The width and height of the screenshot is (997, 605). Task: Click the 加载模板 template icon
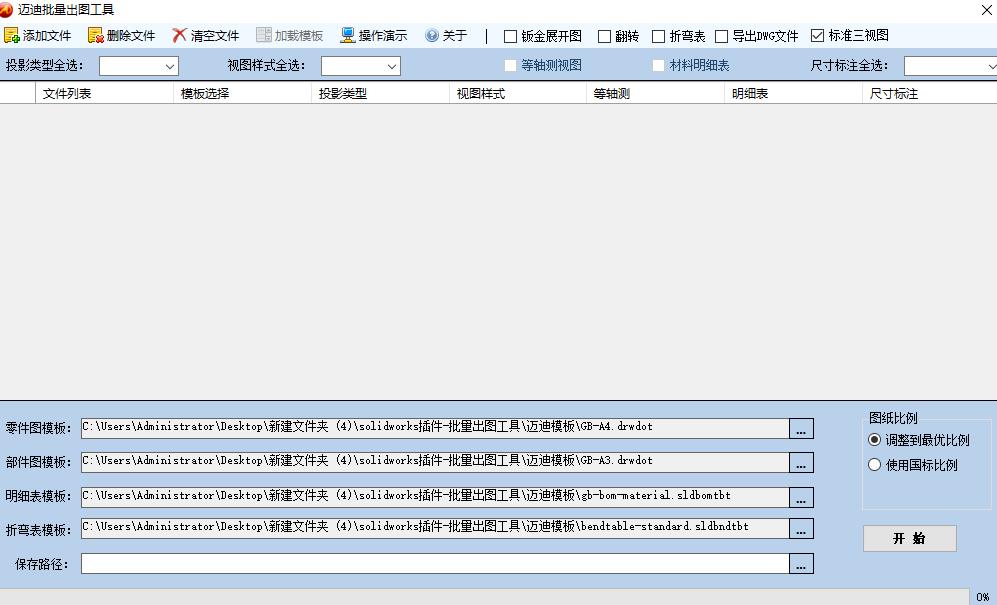(263, 36)
